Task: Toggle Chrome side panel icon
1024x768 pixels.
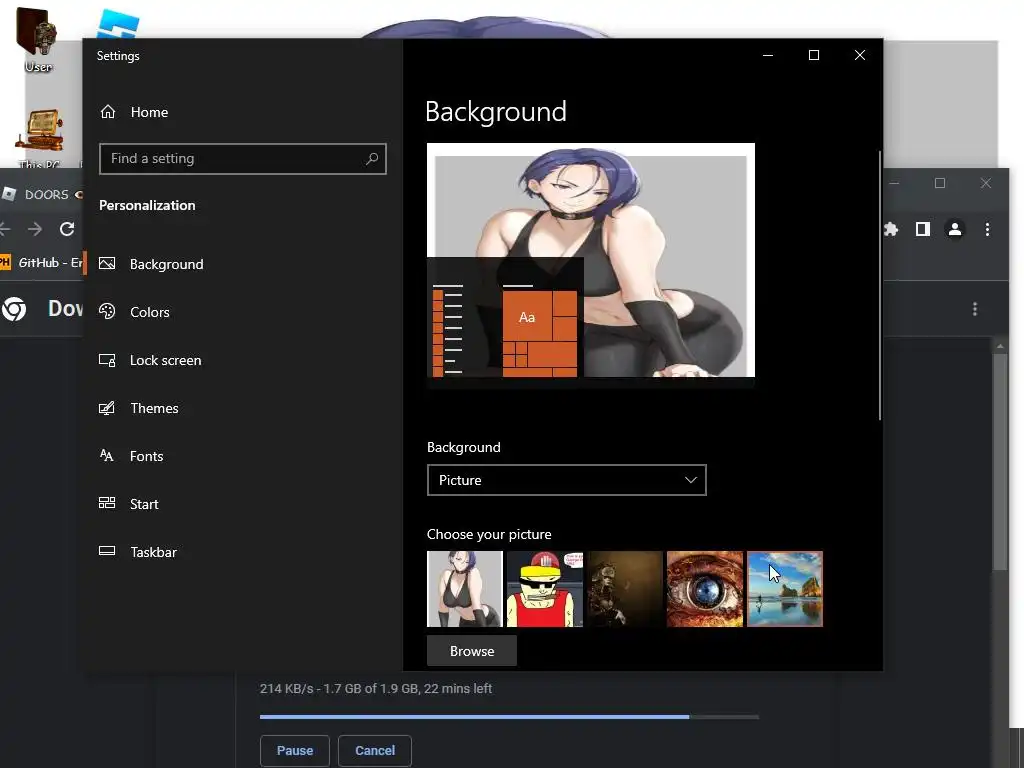Action: [923, 229]
